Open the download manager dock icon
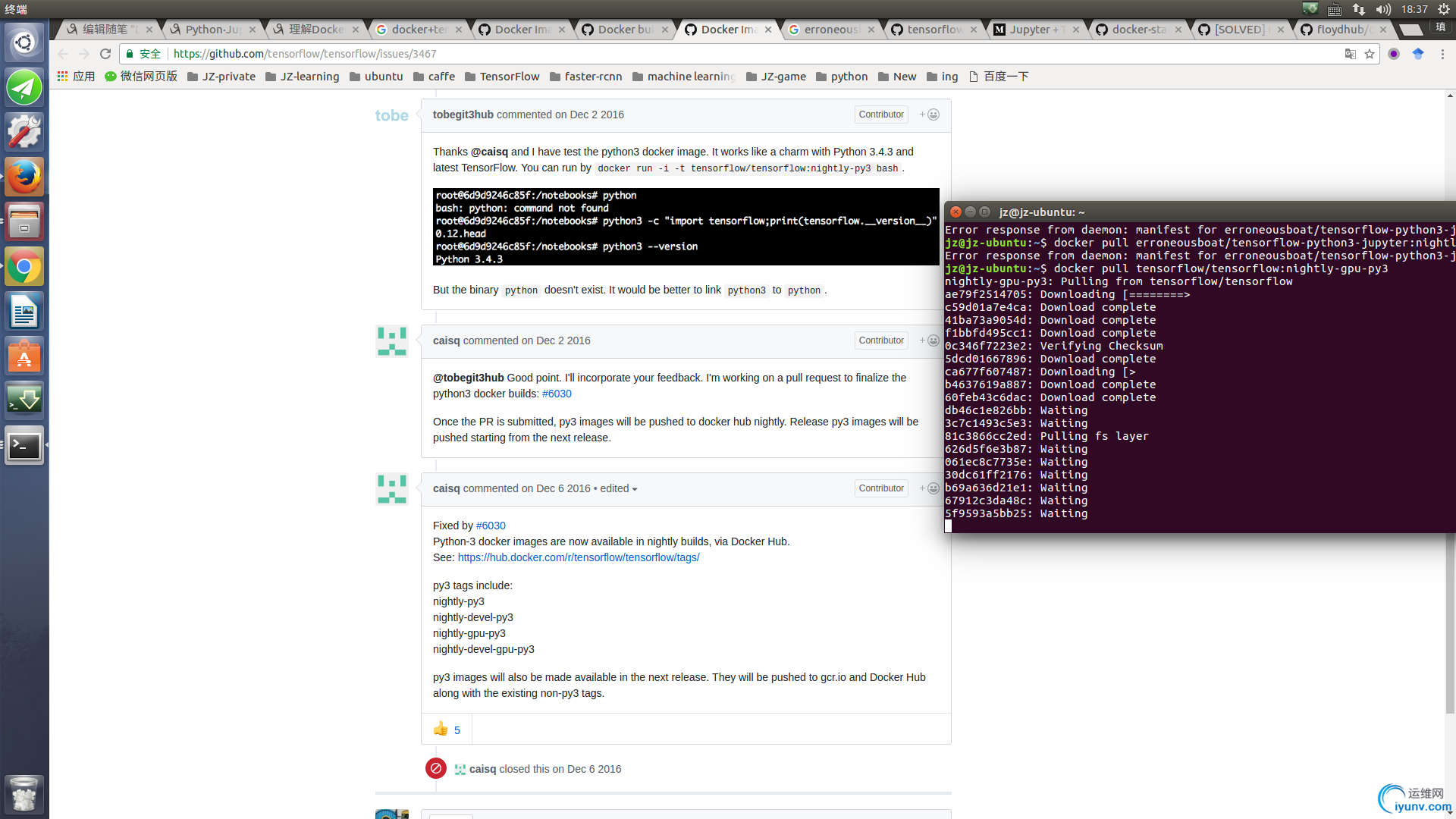1456x819 pixels. coord(24,400)
